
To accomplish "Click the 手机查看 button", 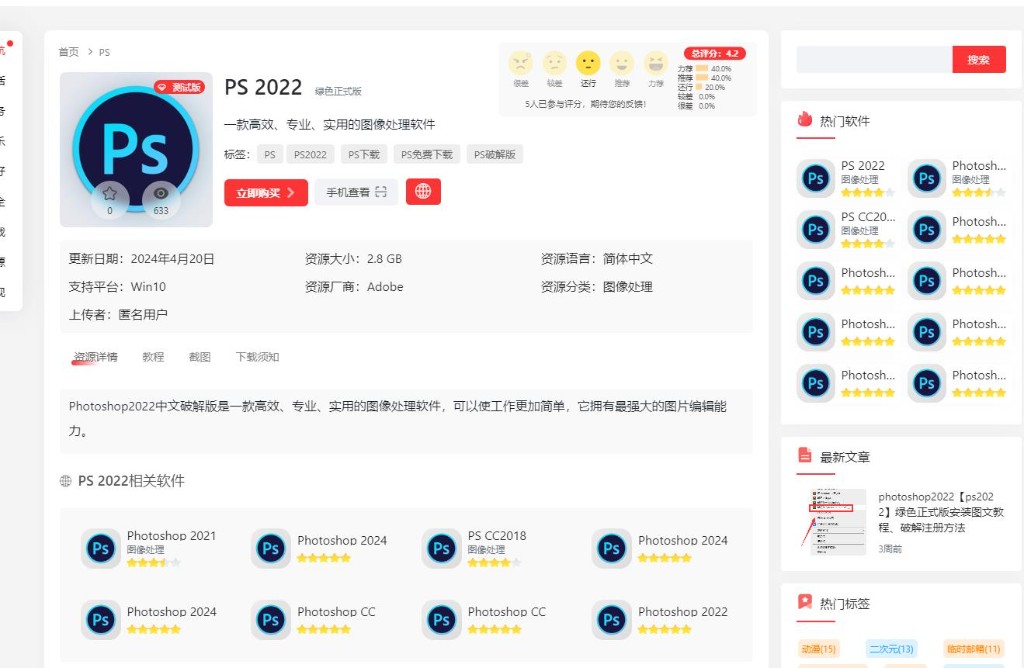I will pos(357,193).
